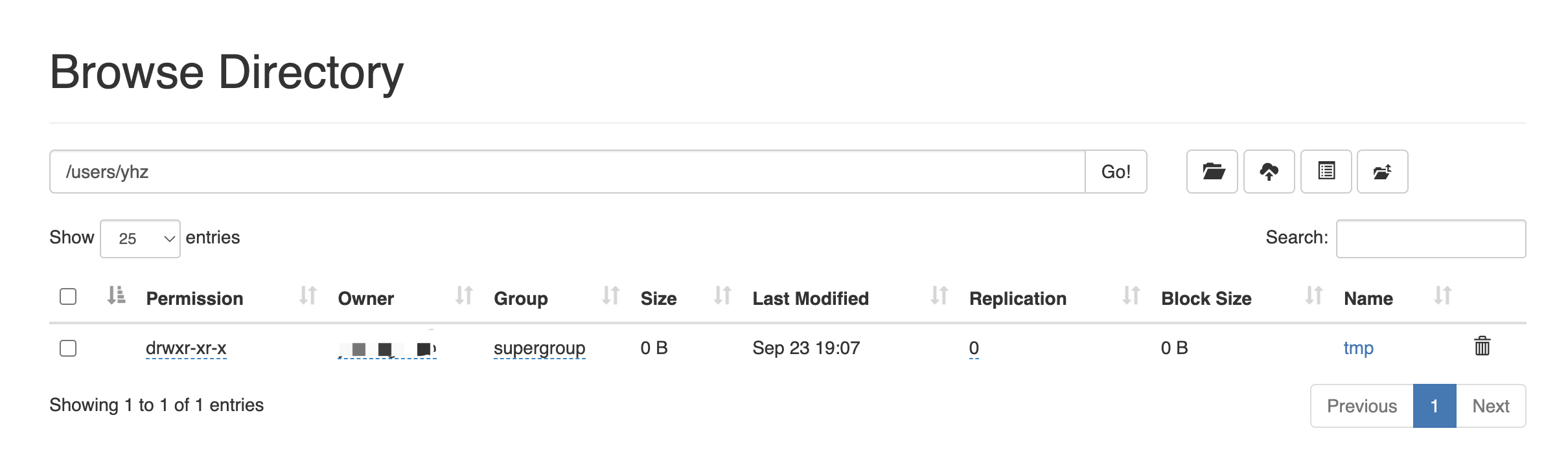Select page 1 in pagination
This screenshot has height=457, width=1568.
click(x=1435, y=406)
